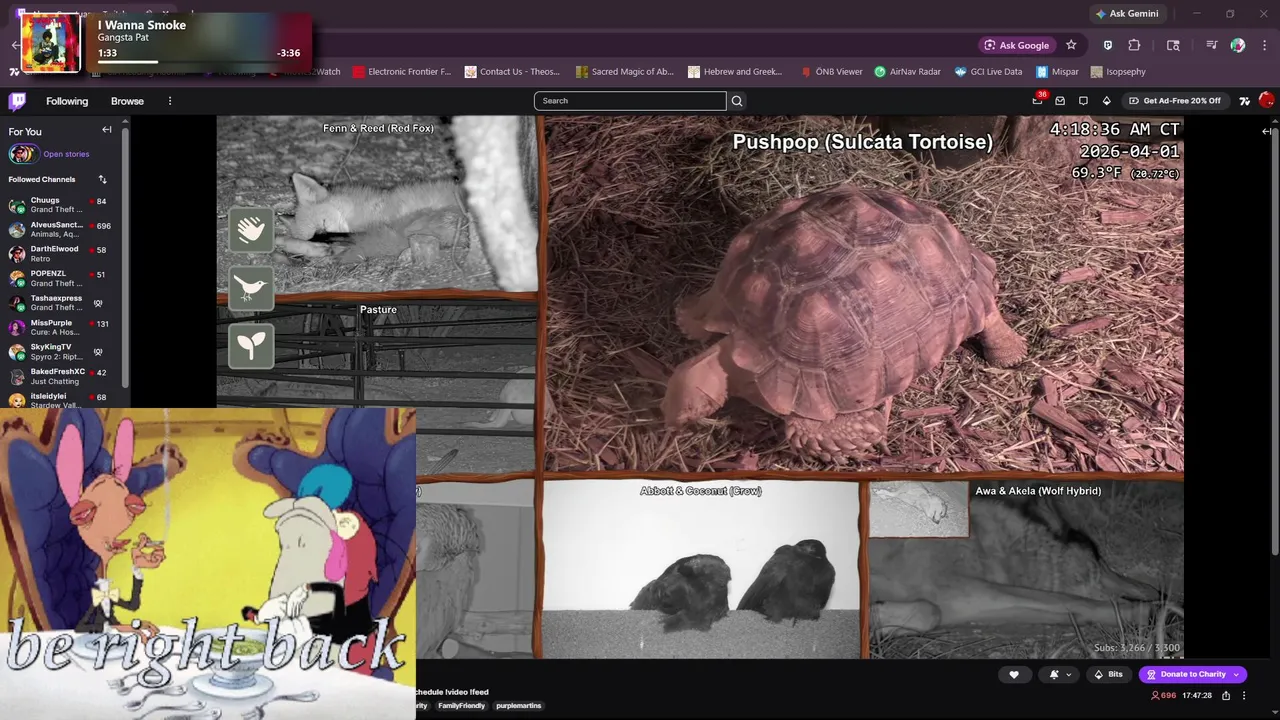Open the DarthElwood channel in sidebar
1280x720 pixels.
[60, 254]
